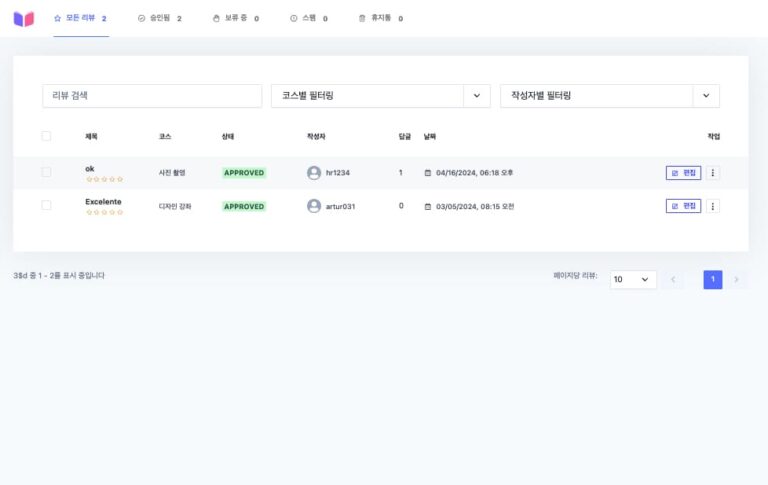Check the box for 'Excelente' review

coord(46,206)
